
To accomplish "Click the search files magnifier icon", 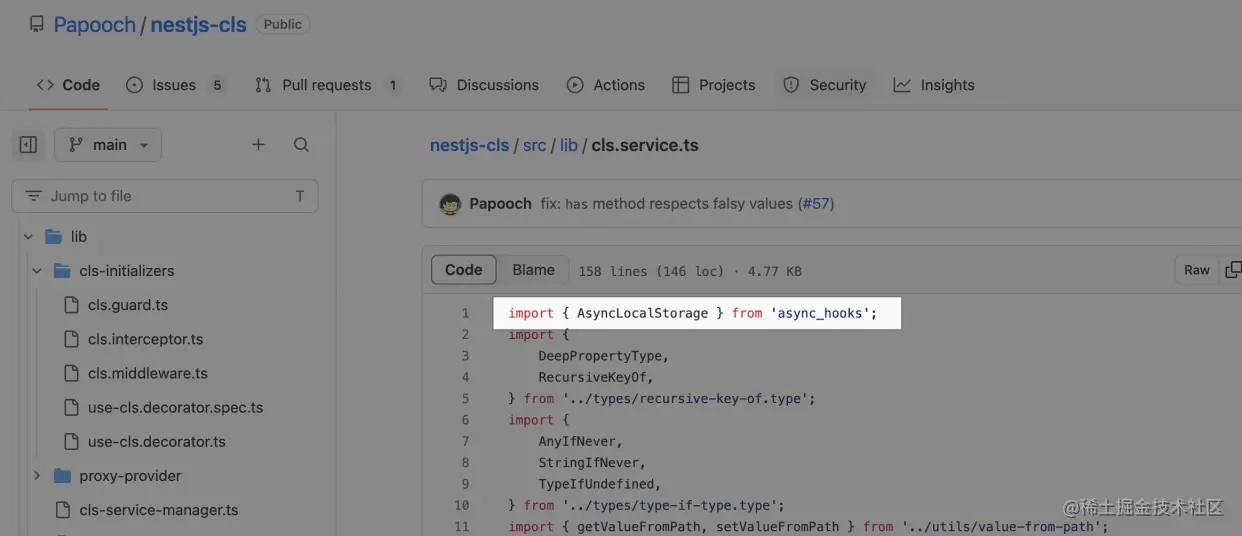I will (301, 145).
